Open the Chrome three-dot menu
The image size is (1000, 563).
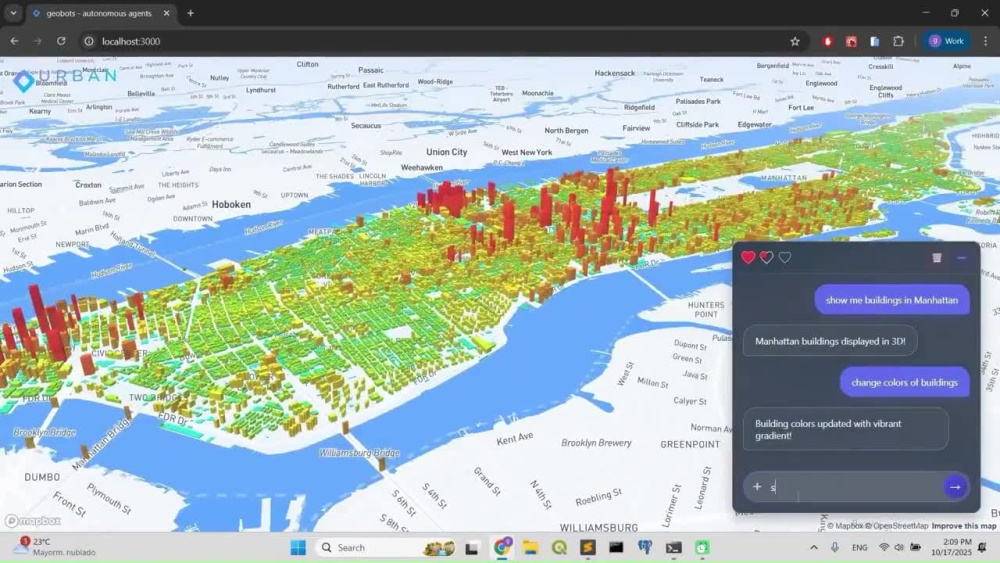pos(985,41)
